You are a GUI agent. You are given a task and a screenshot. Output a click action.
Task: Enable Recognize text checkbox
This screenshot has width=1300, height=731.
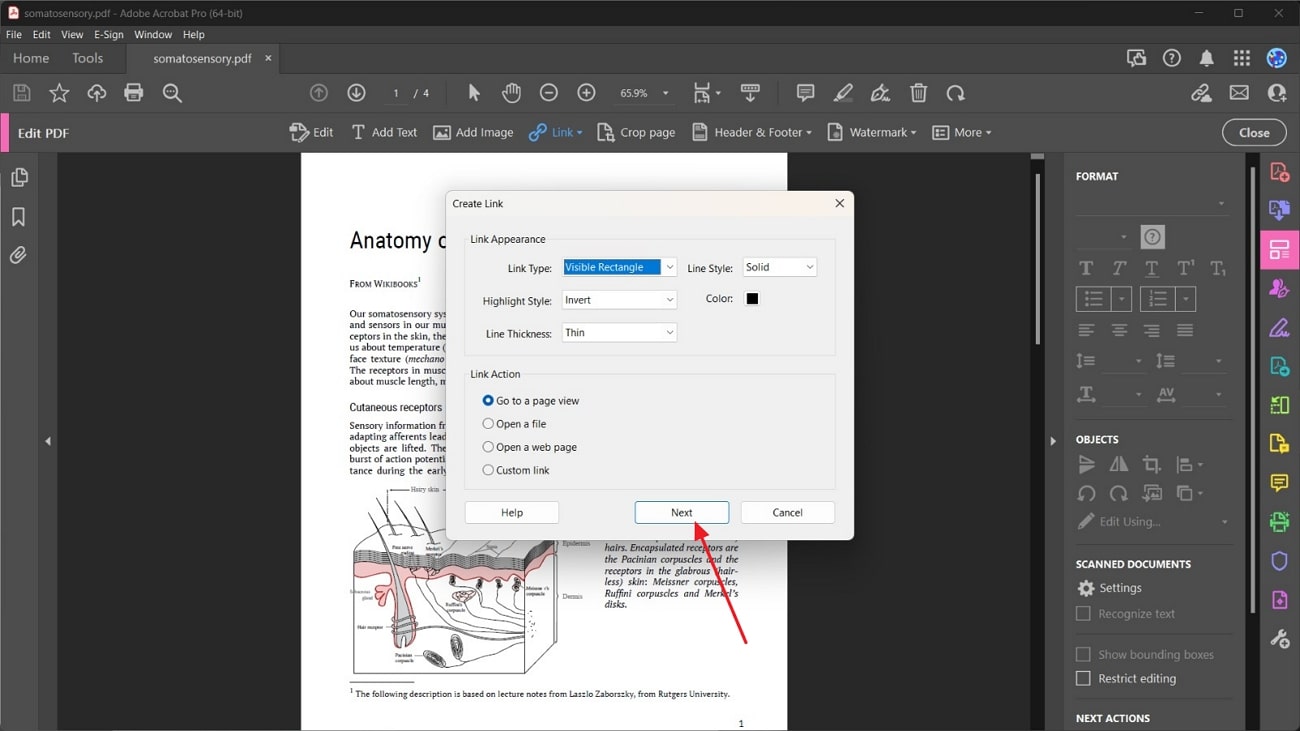(1083, 614)
